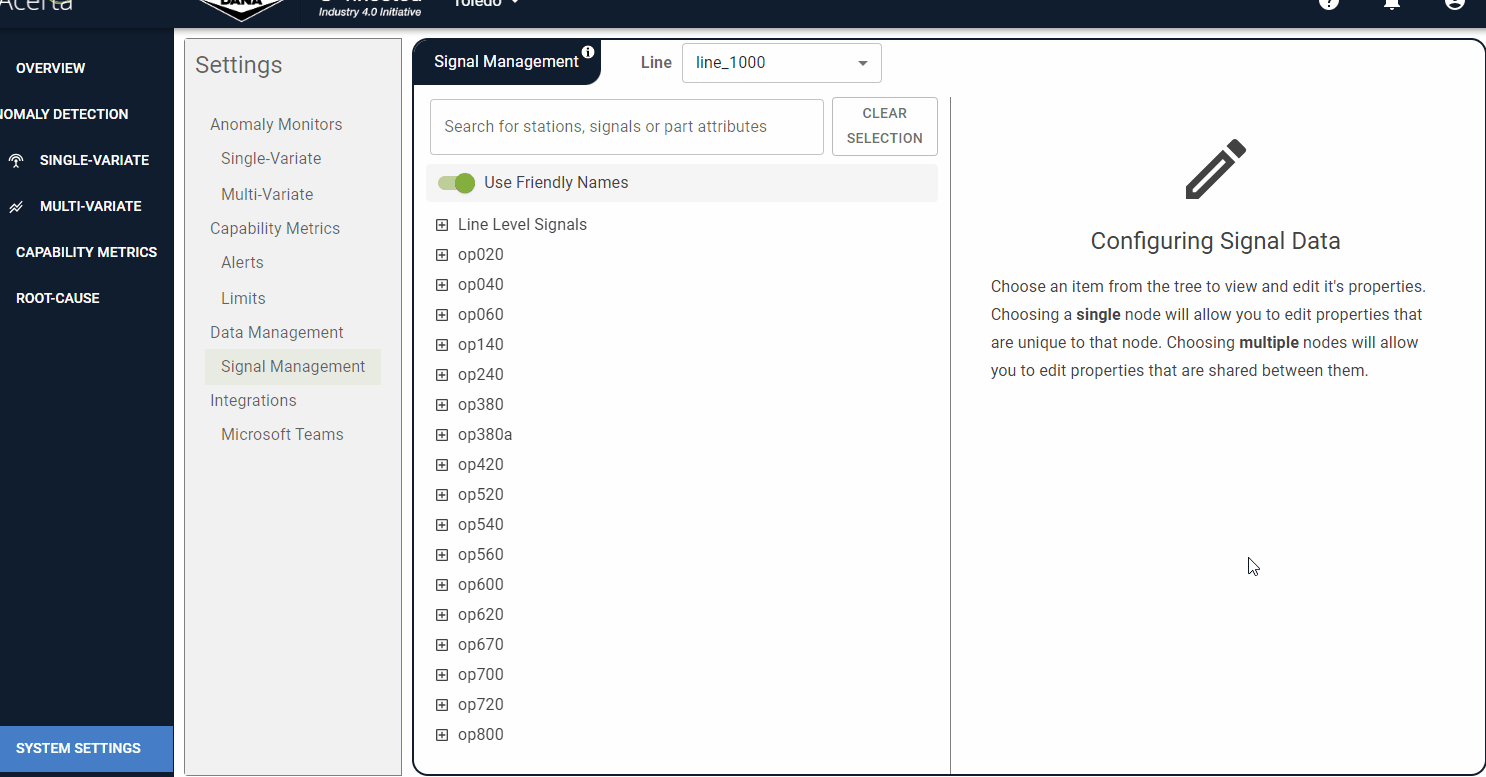This screenshot has height=777, width=1486.
Task: Open the notifications bell icon
Action: [1391, 3]
